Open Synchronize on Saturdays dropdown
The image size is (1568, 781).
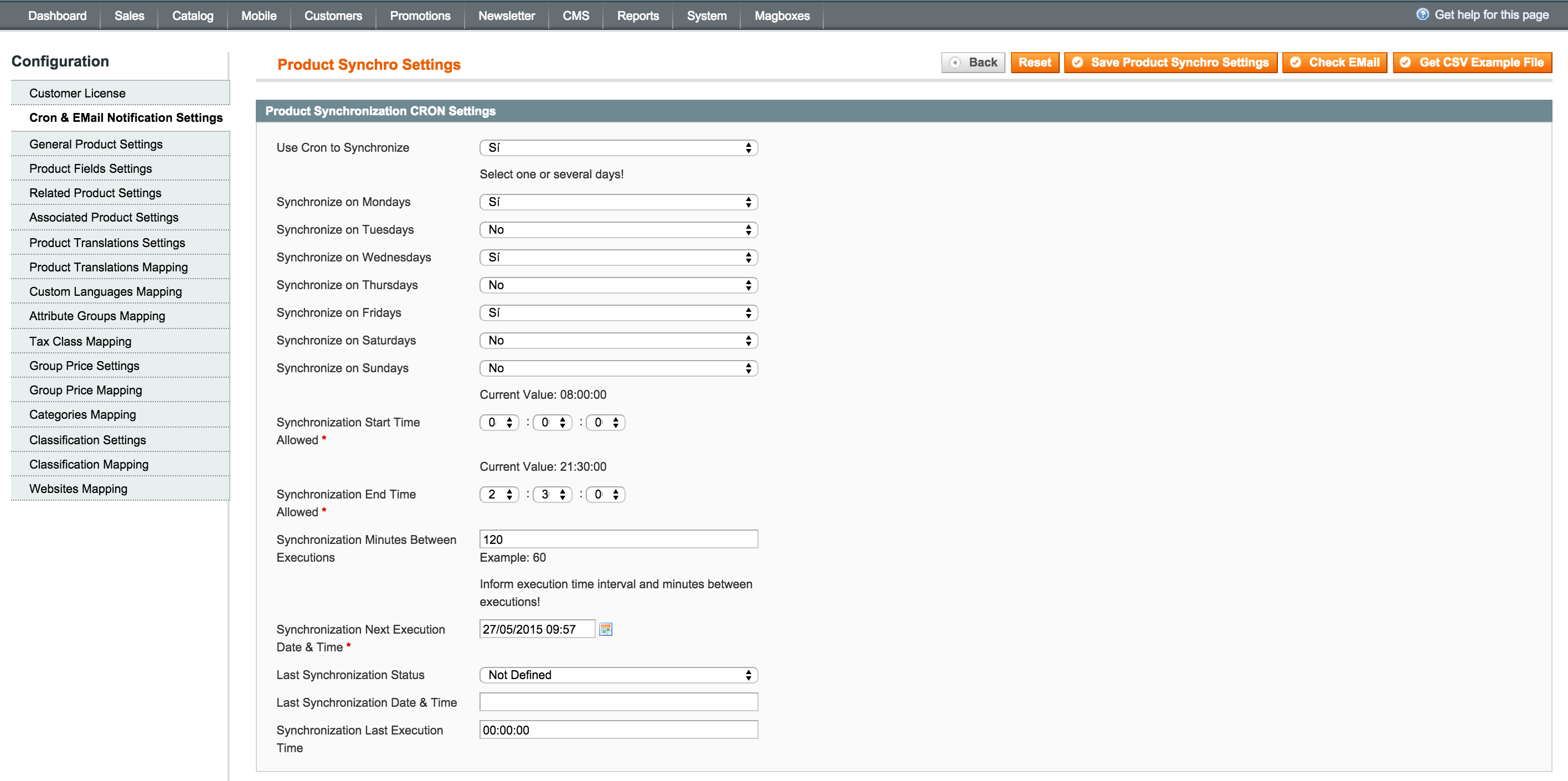pos(618,340)
